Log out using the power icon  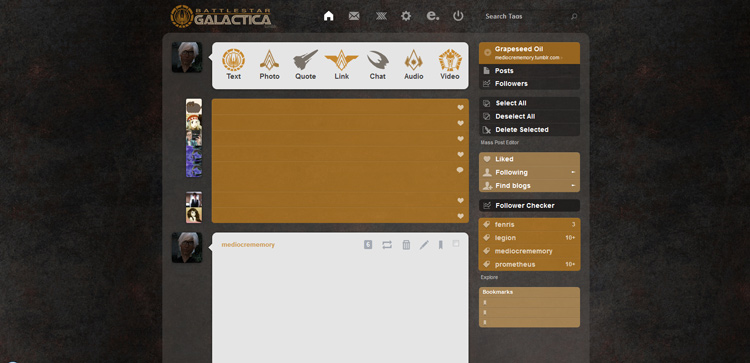(458, 16)
